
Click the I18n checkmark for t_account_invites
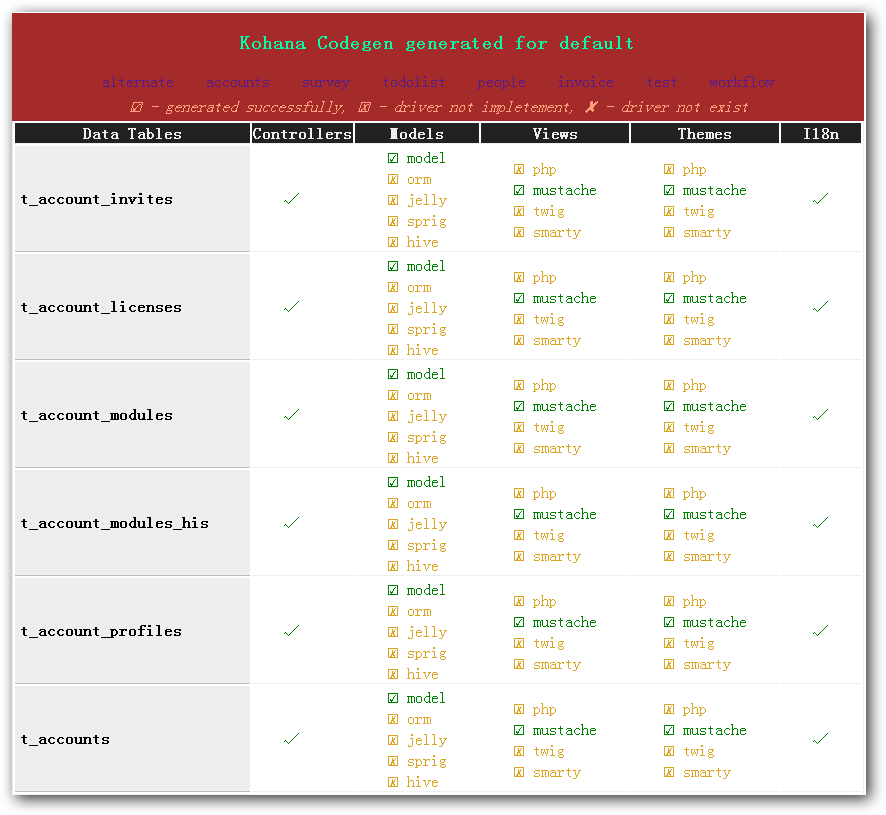[820, 199]
